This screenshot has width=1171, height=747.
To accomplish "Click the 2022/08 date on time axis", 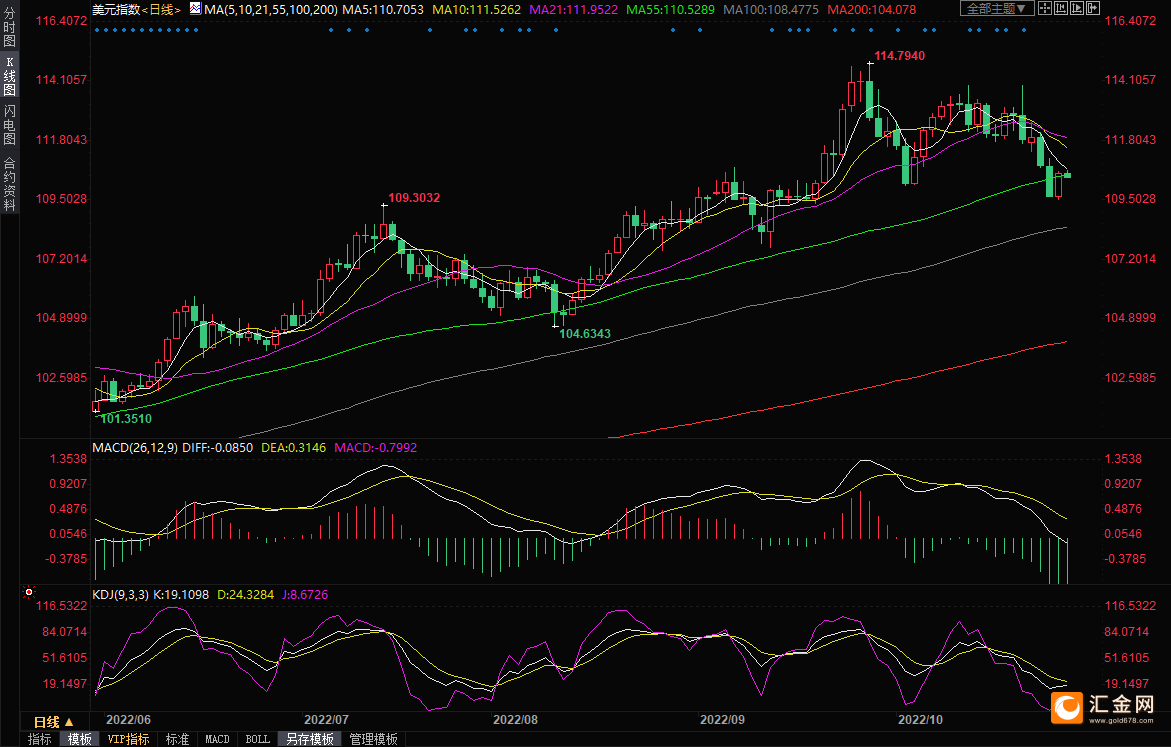I will point(515,719).
